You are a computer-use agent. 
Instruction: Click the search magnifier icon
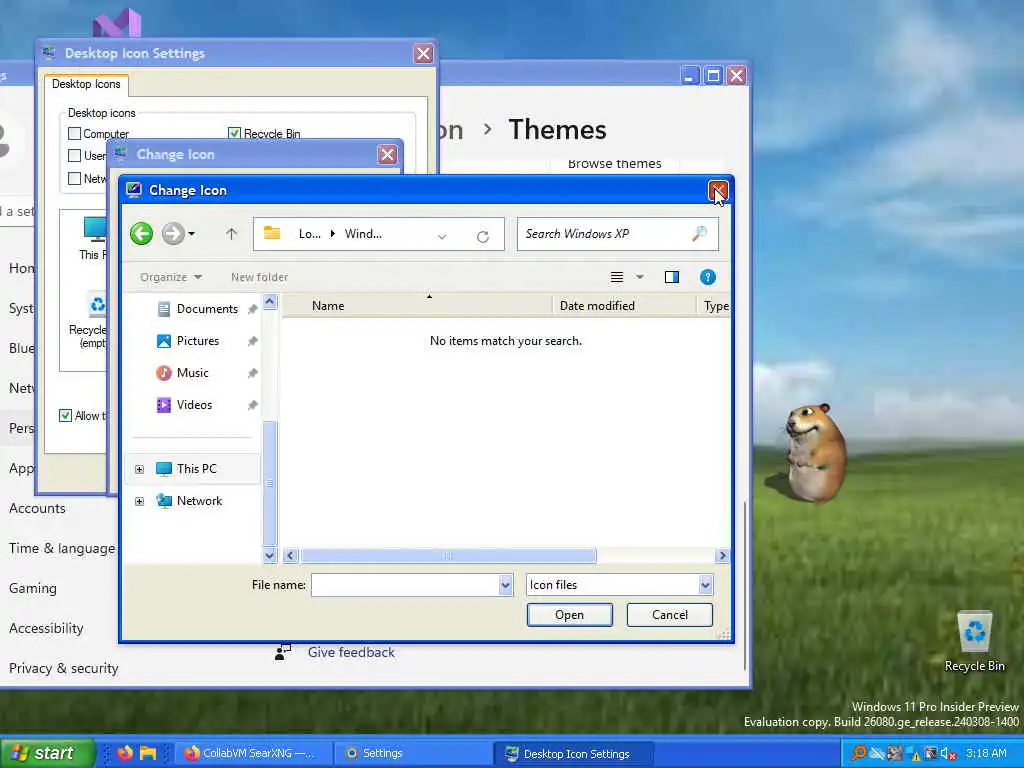699,233
